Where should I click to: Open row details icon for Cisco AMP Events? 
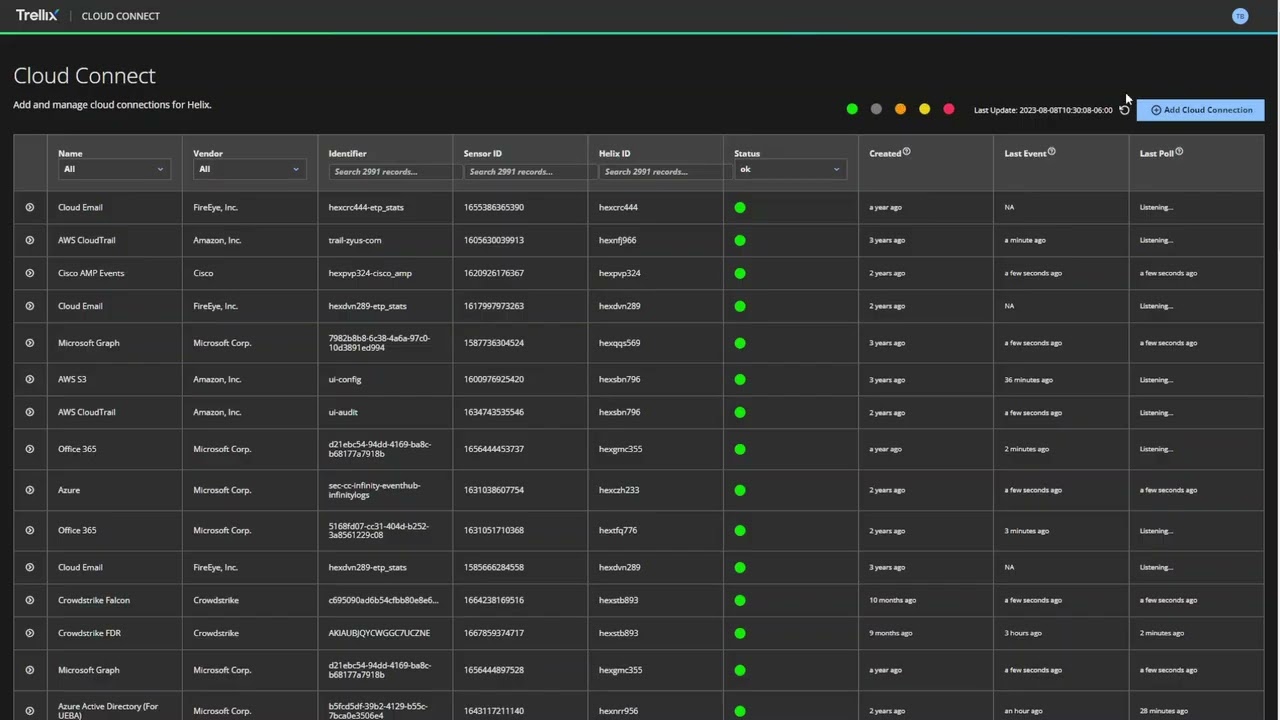[x=30, y=273]
